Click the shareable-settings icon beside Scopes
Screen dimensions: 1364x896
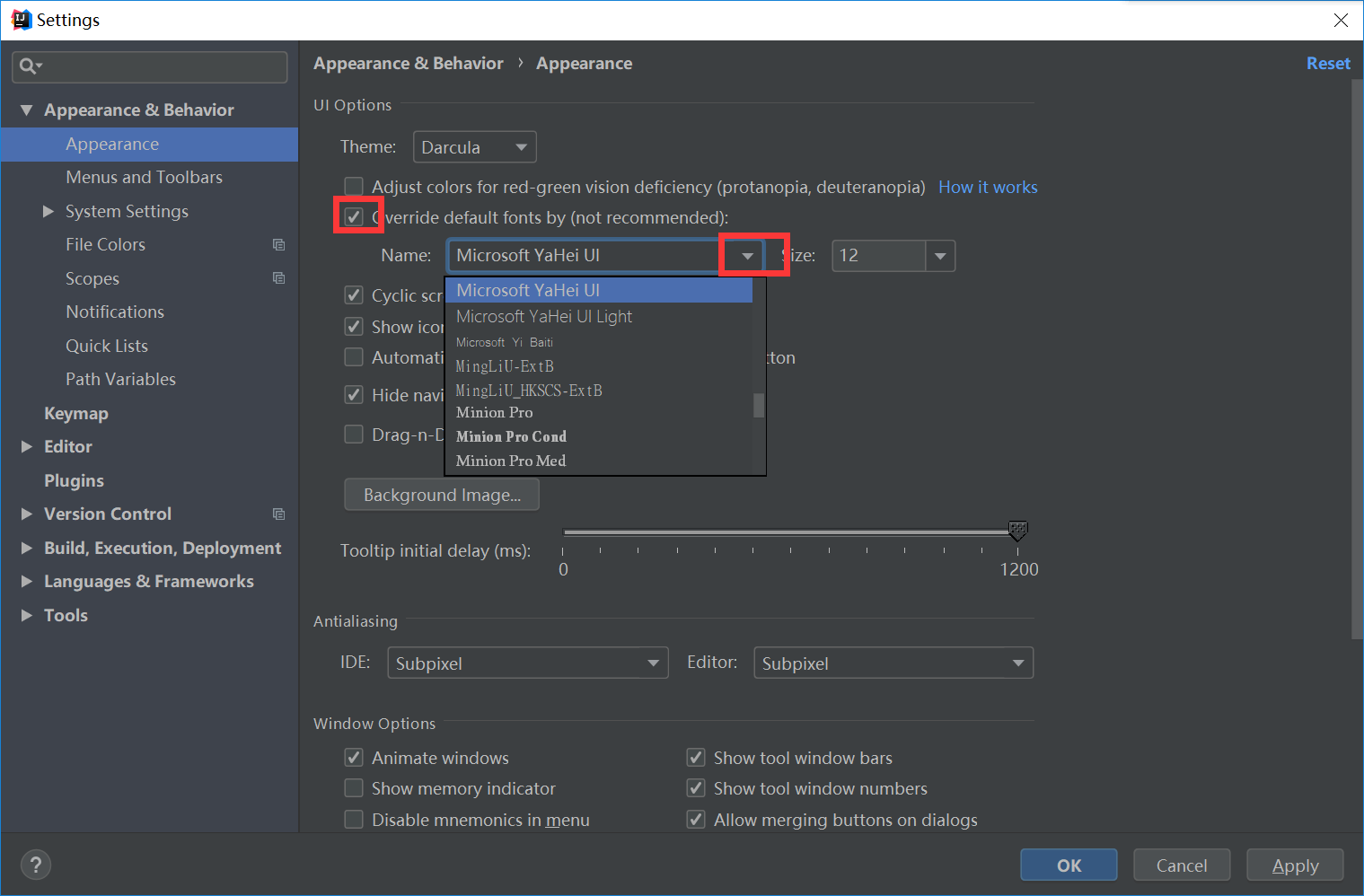[278, 278]
